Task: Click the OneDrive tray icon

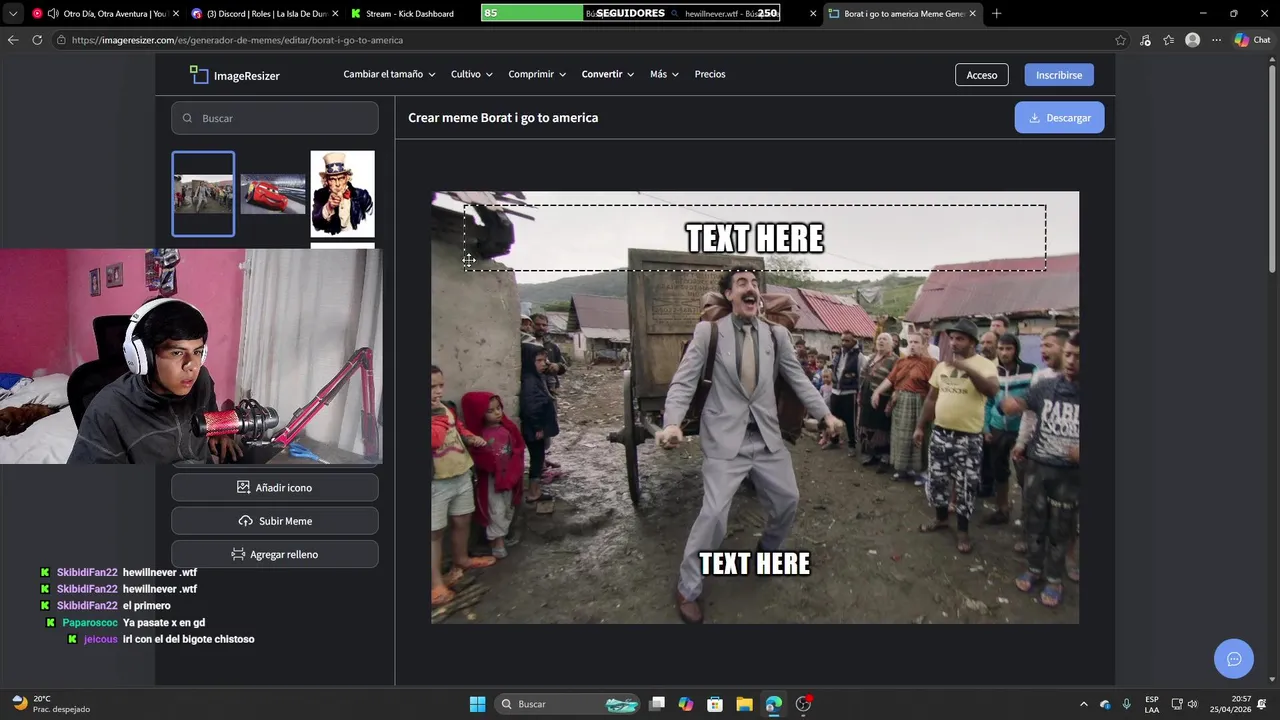Action: (x=1105, y=704)
